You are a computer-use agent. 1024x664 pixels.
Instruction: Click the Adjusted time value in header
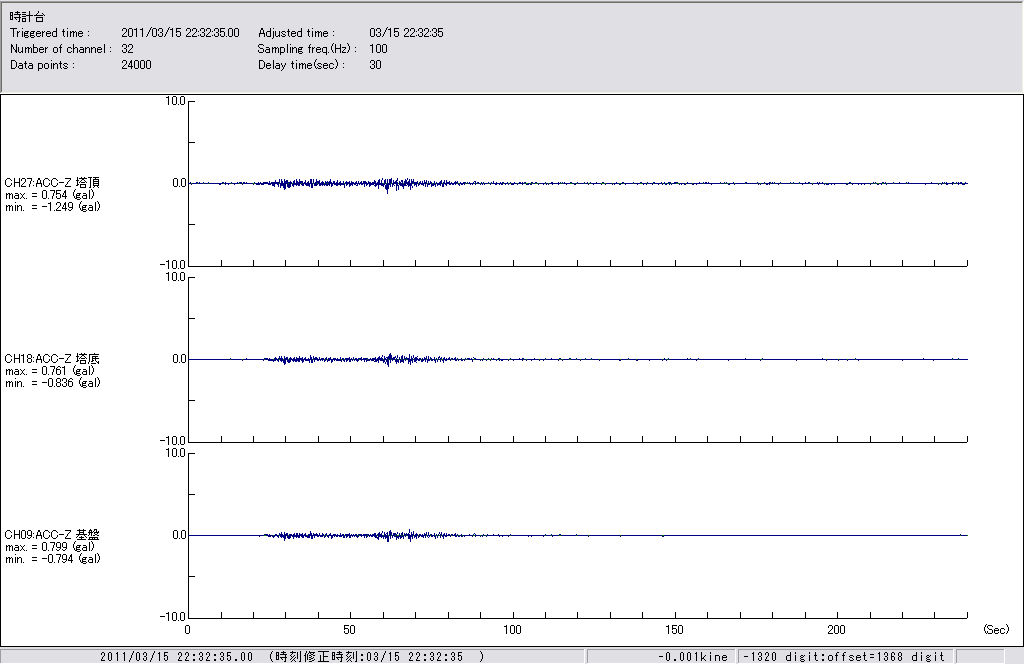tap(406, 33)
